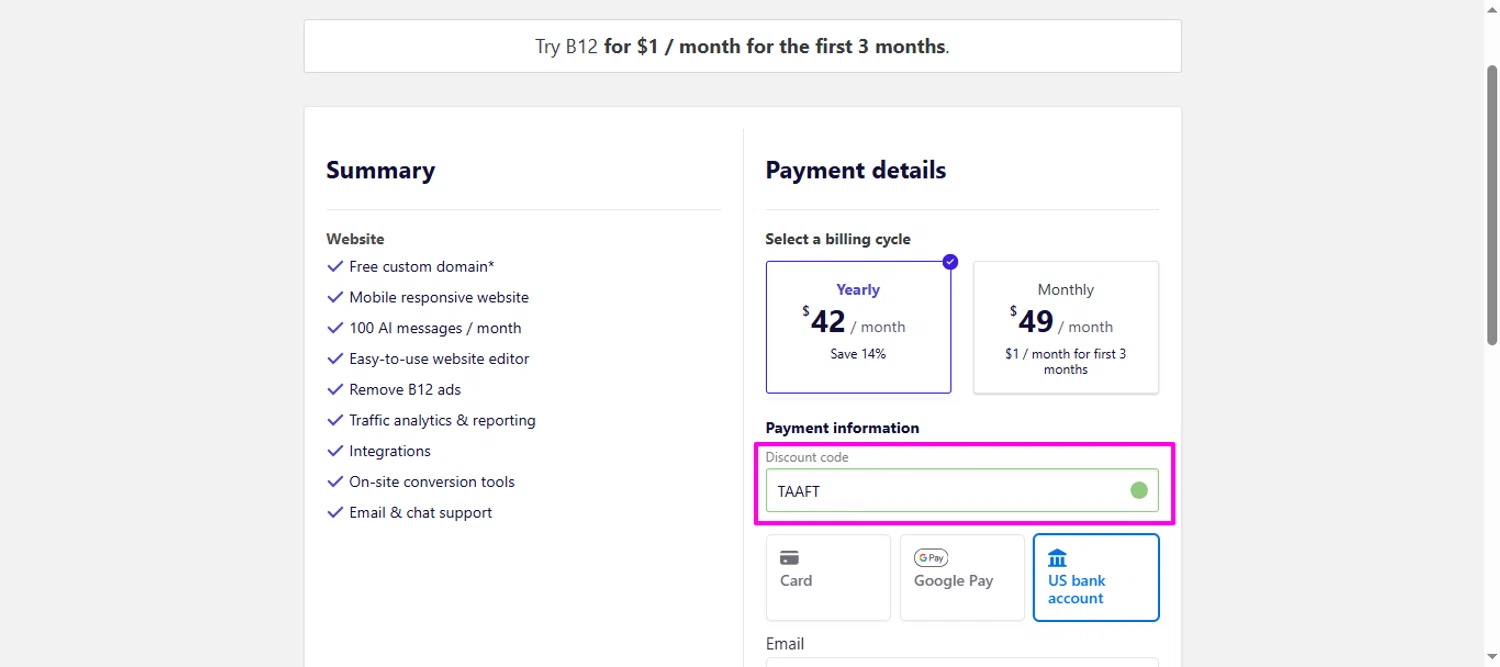The width and height of the screenshot is (1500, 667).
Task: Select the Yearly $42 billing cycle
Action: pyautogui.click(x=858, y=327)
